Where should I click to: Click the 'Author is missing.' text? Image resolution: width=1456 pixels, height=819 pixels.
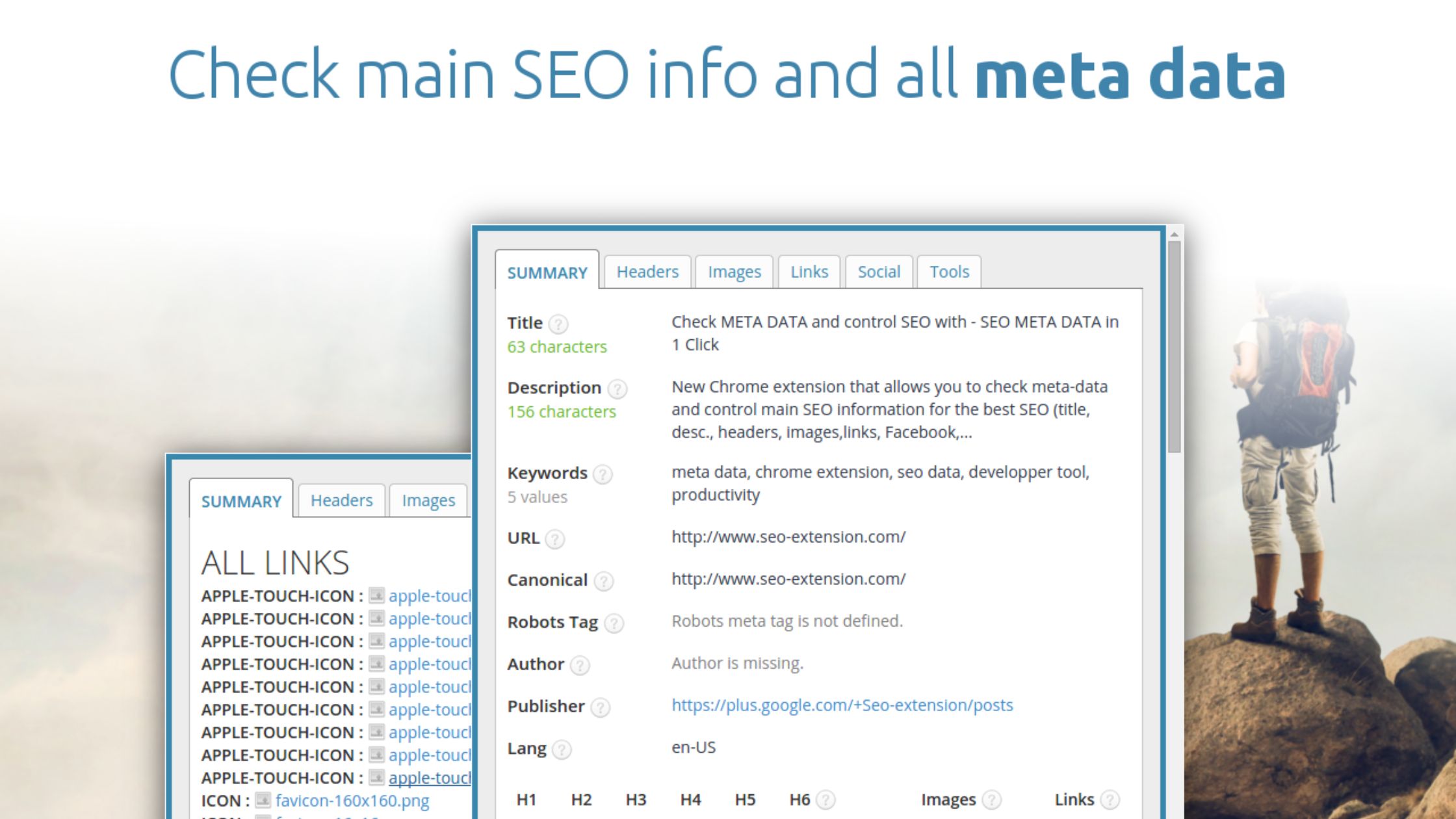click(x=737, y=664)
